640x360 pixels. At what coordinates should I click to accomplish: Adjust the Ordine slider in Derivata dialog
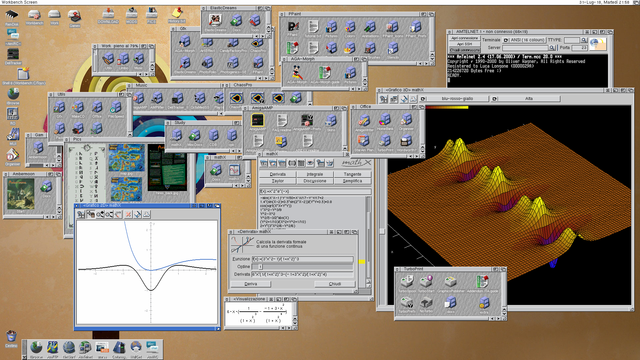(302, 267)
